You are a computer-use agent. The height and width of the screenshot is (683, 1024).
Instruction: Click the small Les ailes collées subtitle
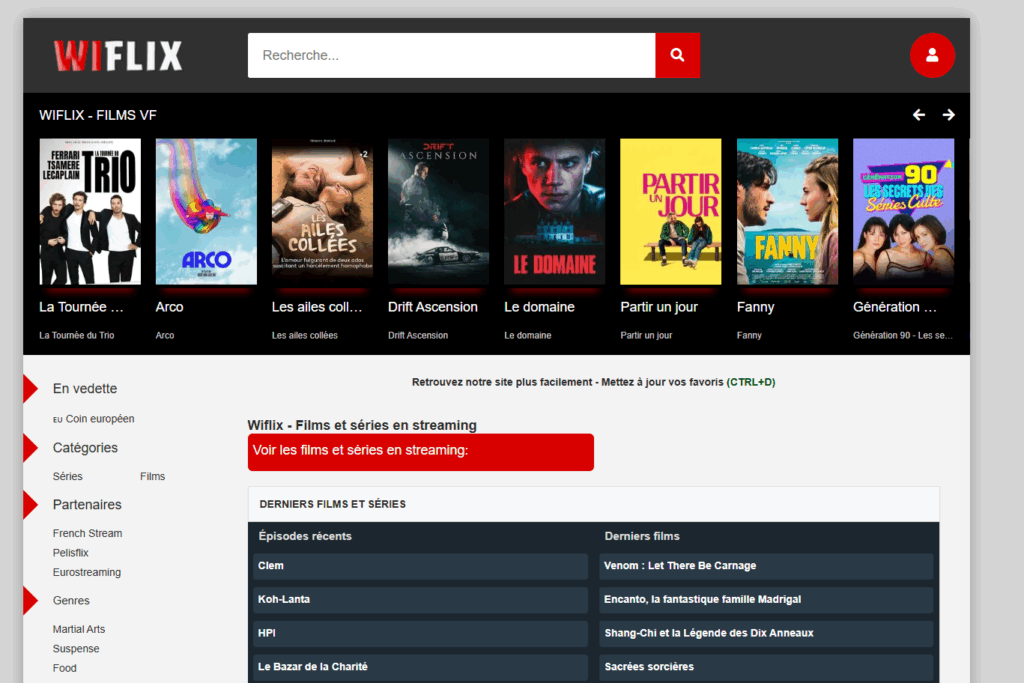point(304,336)
